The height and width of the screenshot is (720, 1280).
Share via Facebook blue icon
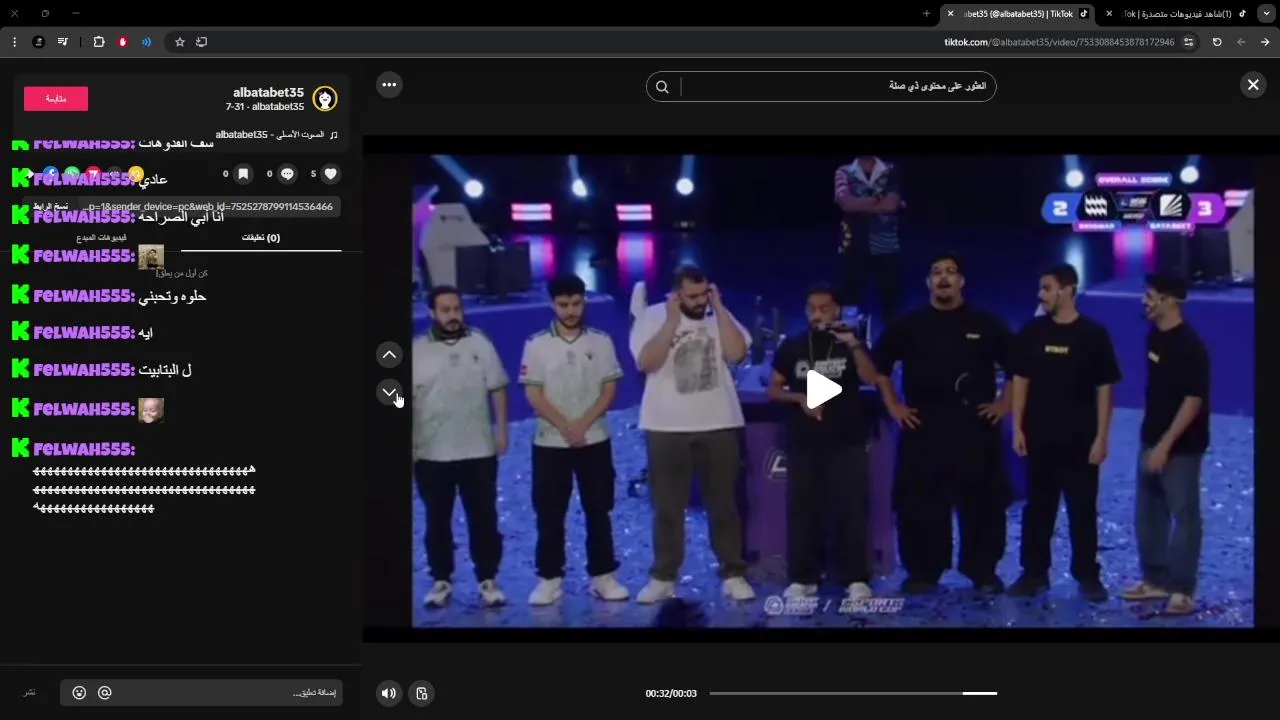(x=51, y=174)
